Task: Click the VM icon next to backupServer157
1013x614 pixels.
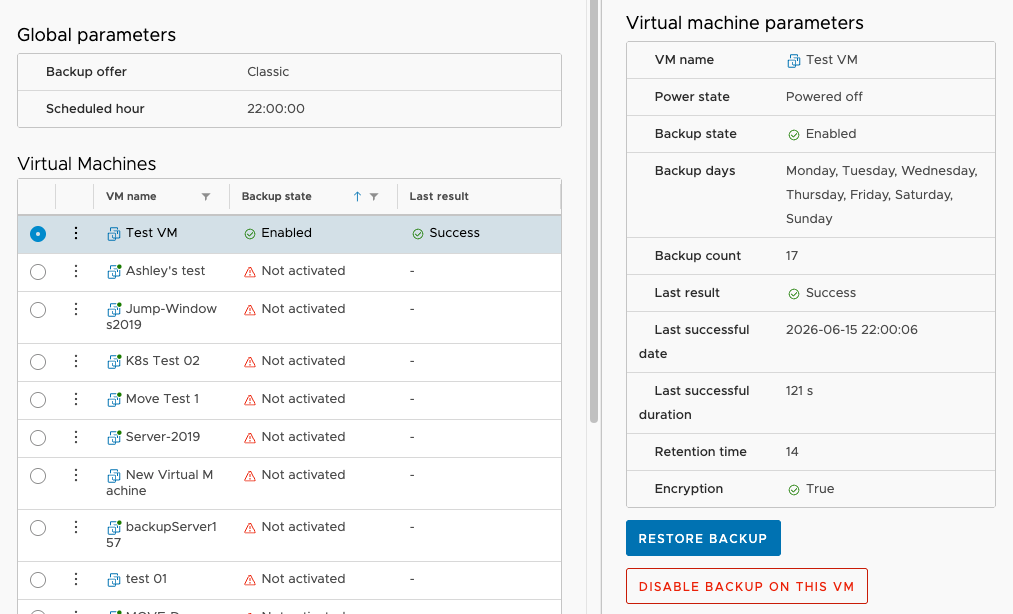Action: (114, 528)
